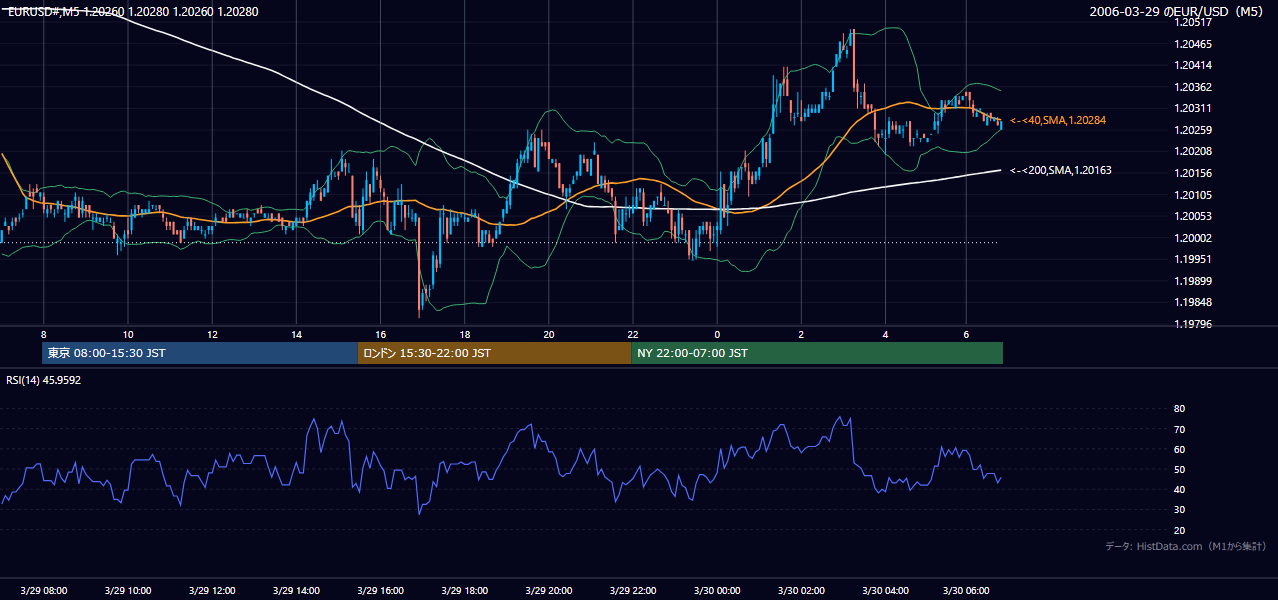Click the 3/29 22:00 time label

[632, 591]
